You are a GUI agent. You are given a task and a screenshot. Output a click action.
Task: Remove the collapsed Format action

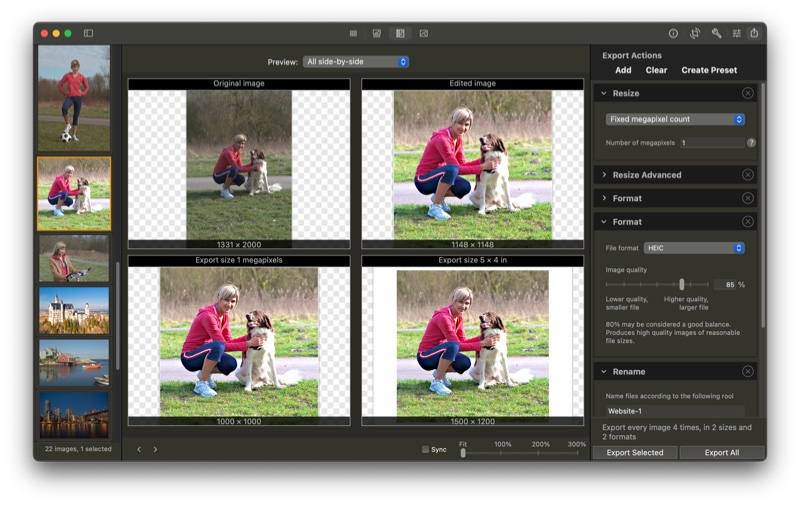[747, 198]
